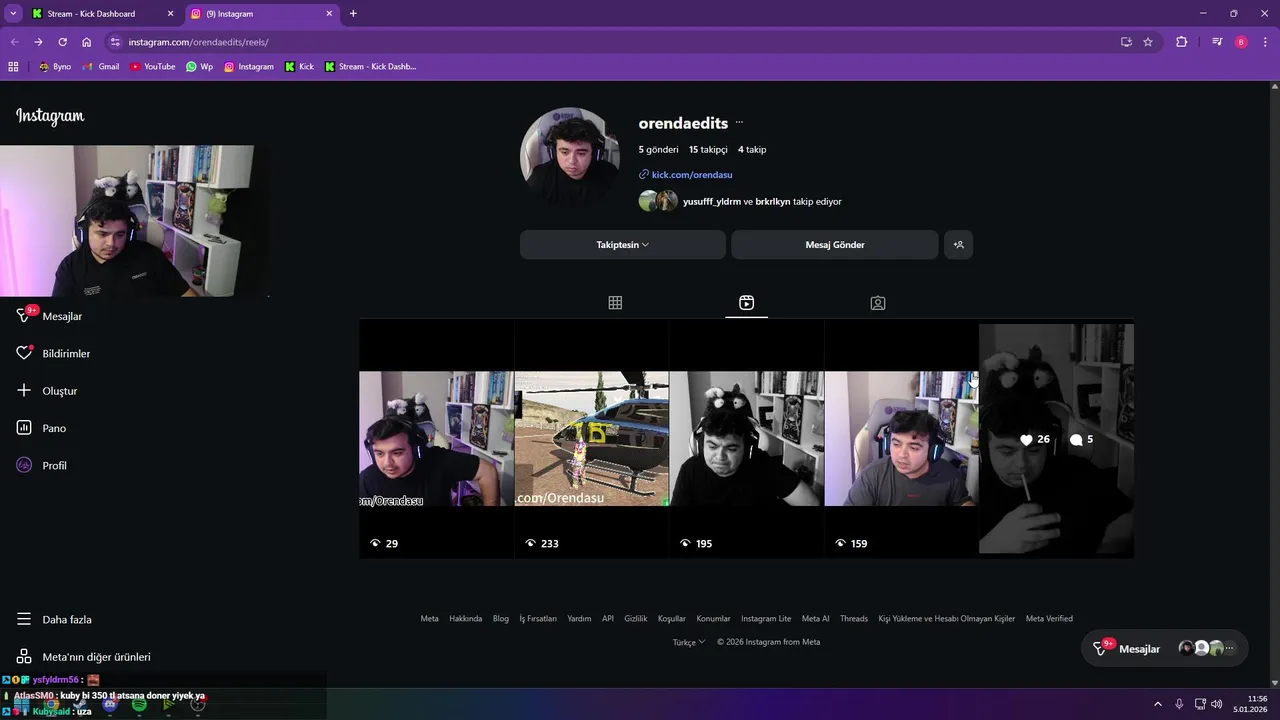Open the reel showing 26 likes
The width and height of the screenshot is (1280, 720).
click(x=1056, y=439)
